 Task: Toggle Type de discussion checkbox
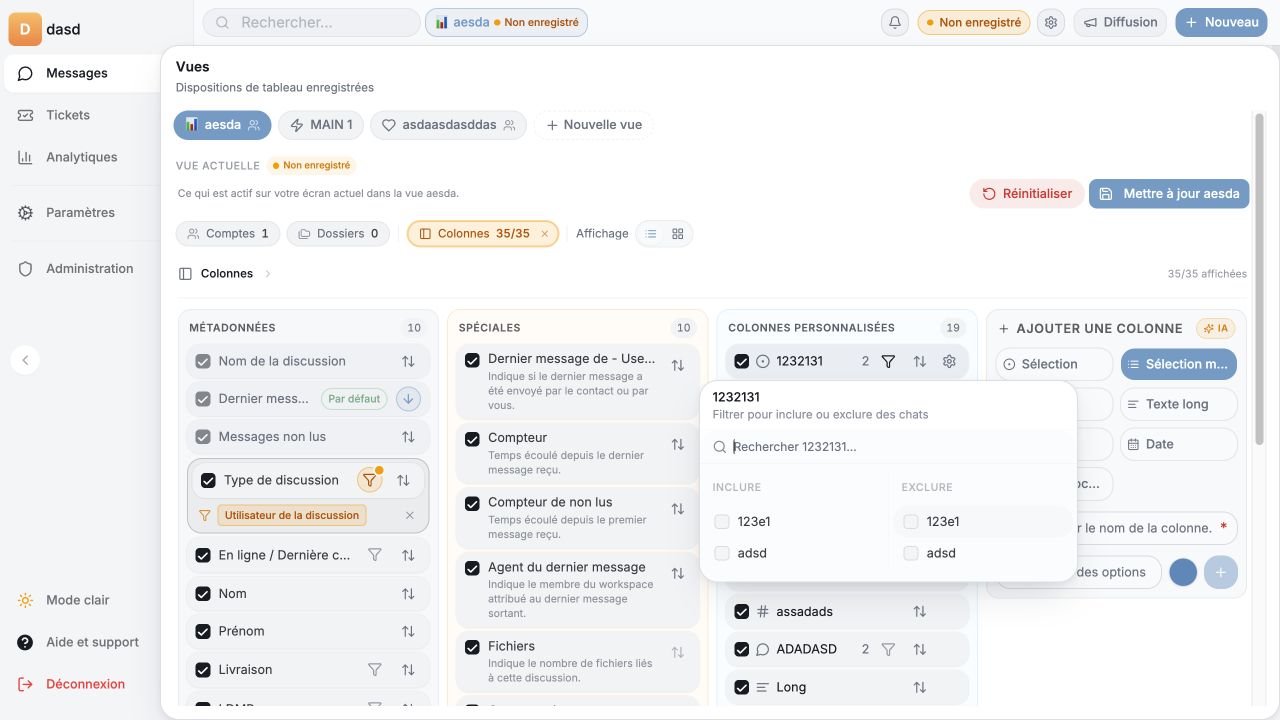point(208,480)
